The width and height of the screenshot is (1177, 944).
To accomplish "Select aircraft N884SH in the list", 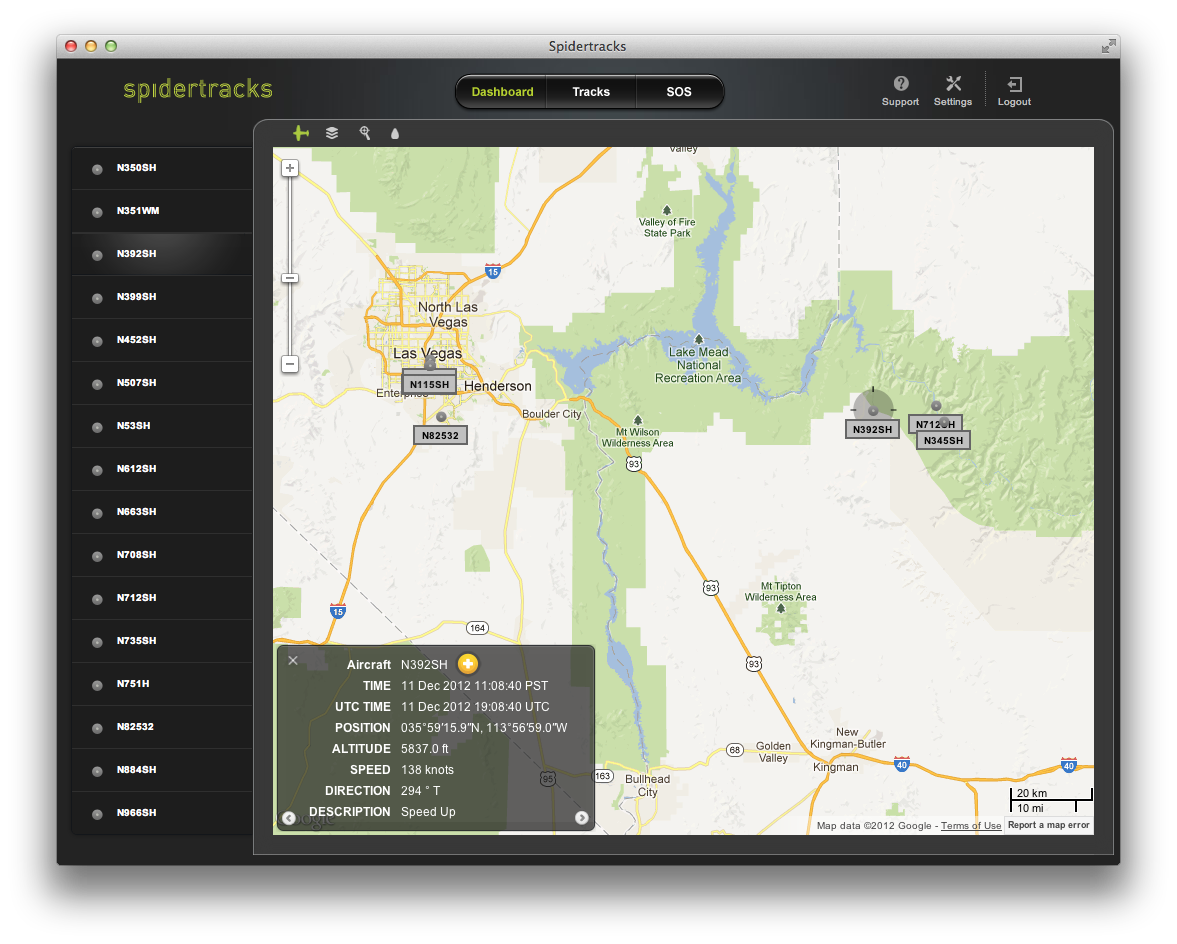I will 162,770.
